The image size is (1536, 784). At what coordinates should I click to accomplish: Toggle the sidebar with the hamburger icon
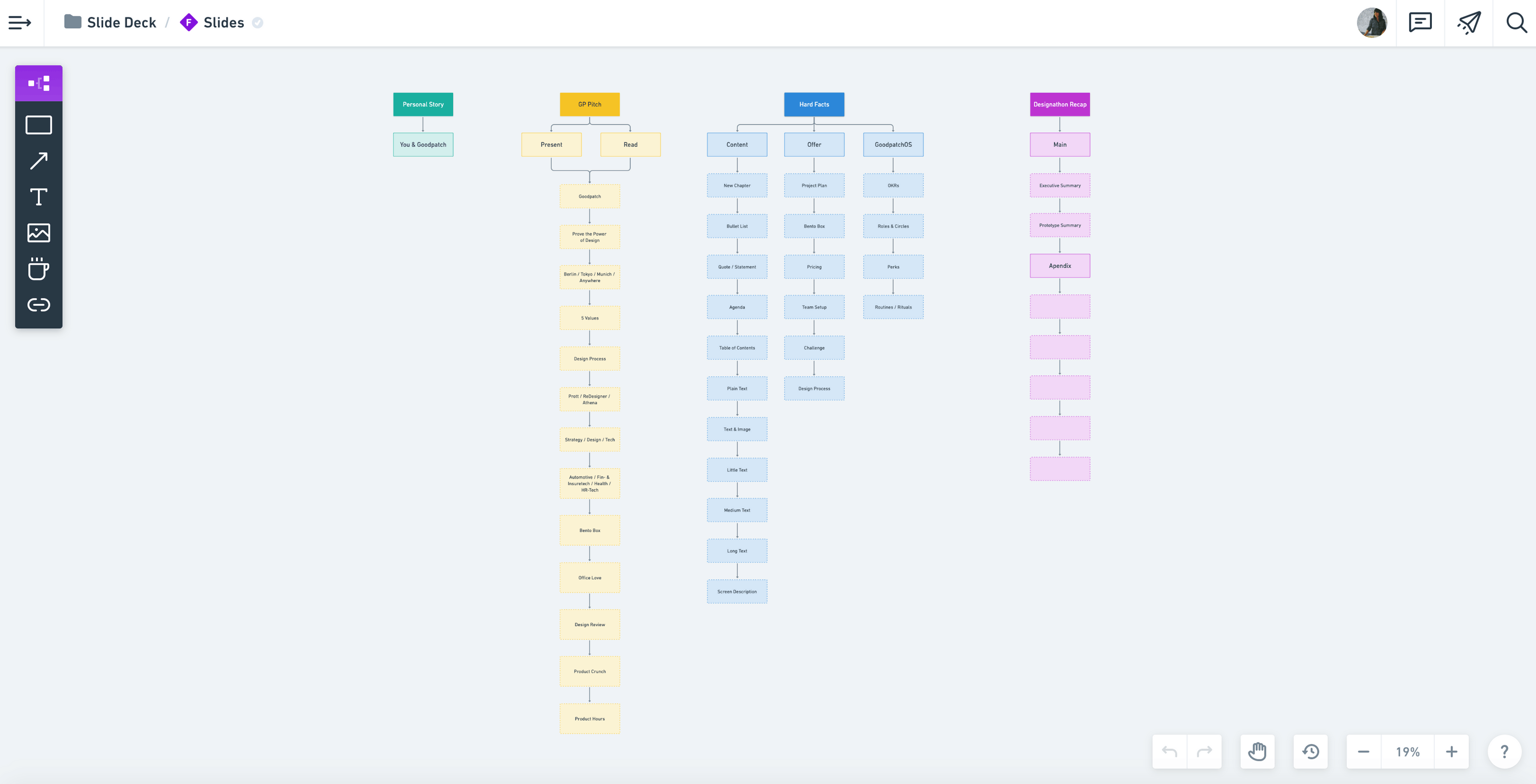20,23
